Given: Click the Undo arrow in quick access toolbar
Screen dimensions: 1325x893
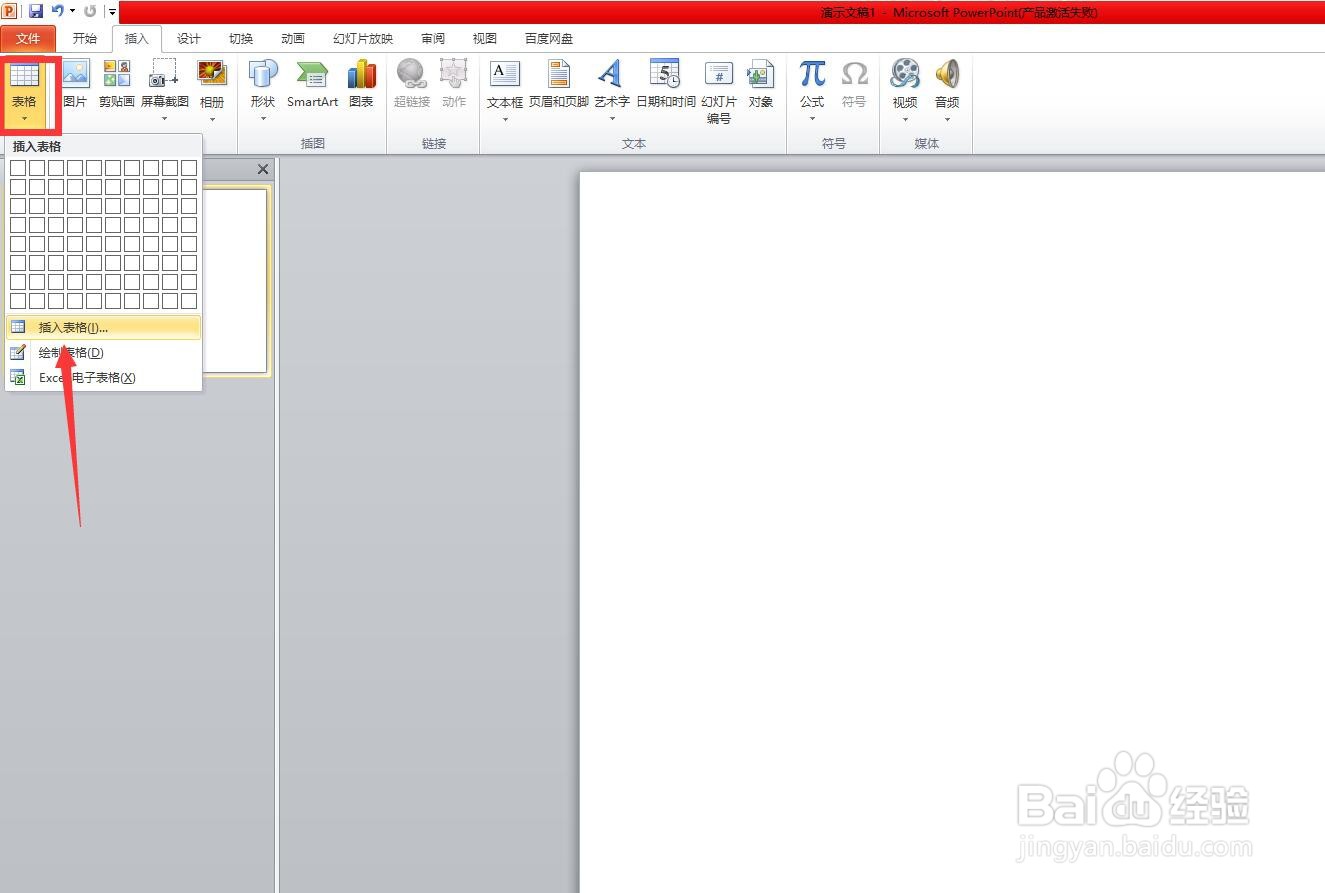Looking at the screenshot, I should 58,11.
